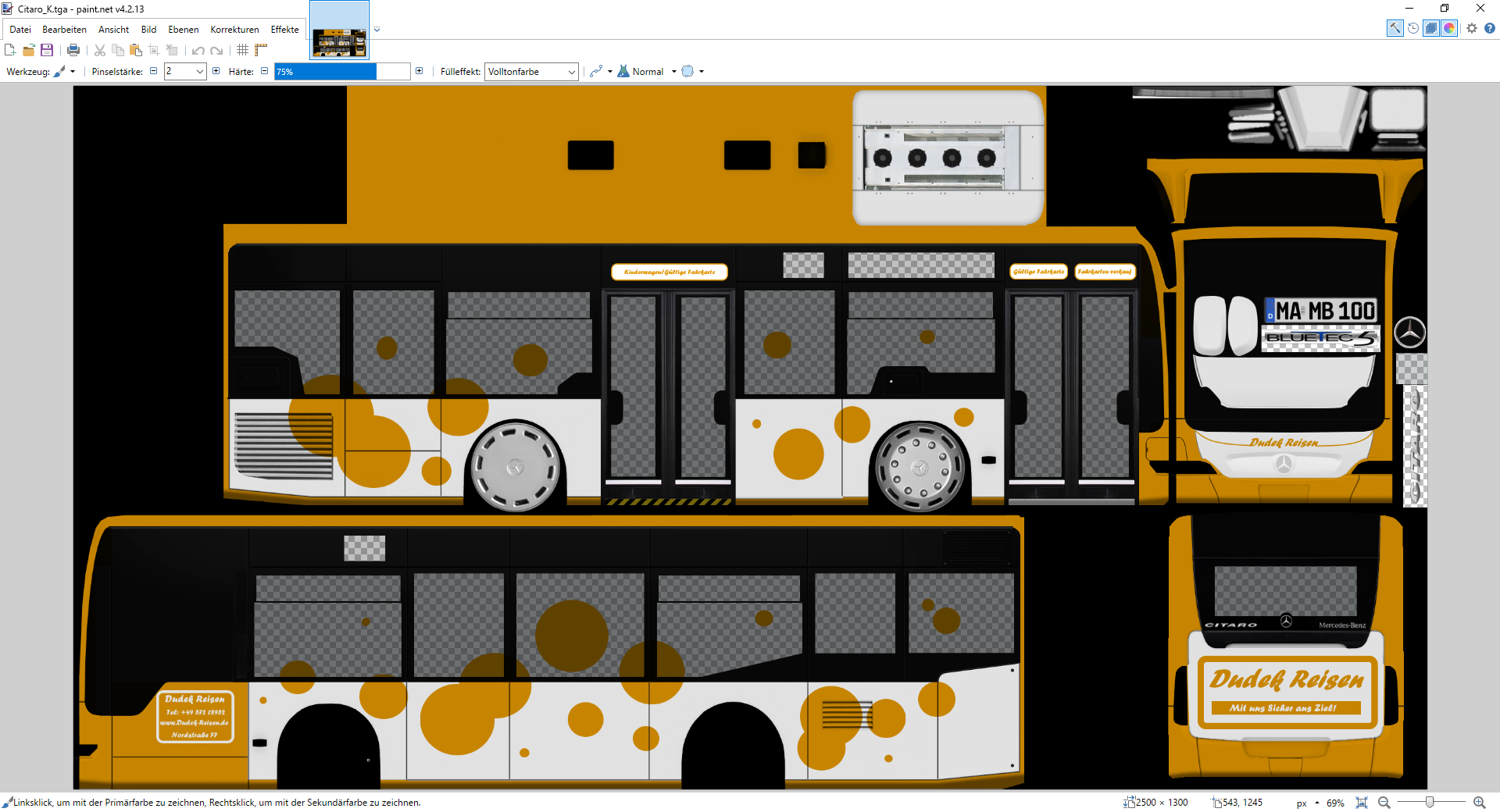Click the increase Härte plus button
The width and height of the screenshot is (1500, 812).
point(420,71)
